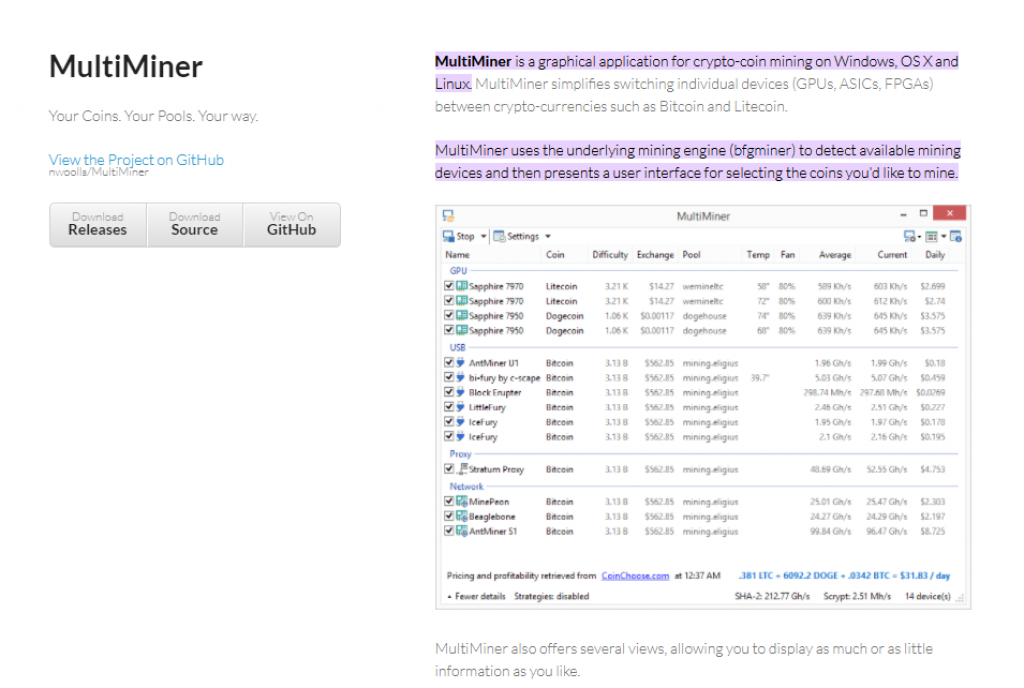
Task: Click the Download Releases button
Action: point(98,225)
